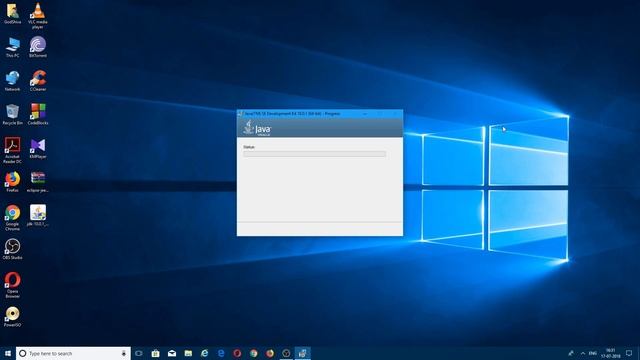Click the ENG language indicator
The image size is (640, 360).
pos(593,353)
